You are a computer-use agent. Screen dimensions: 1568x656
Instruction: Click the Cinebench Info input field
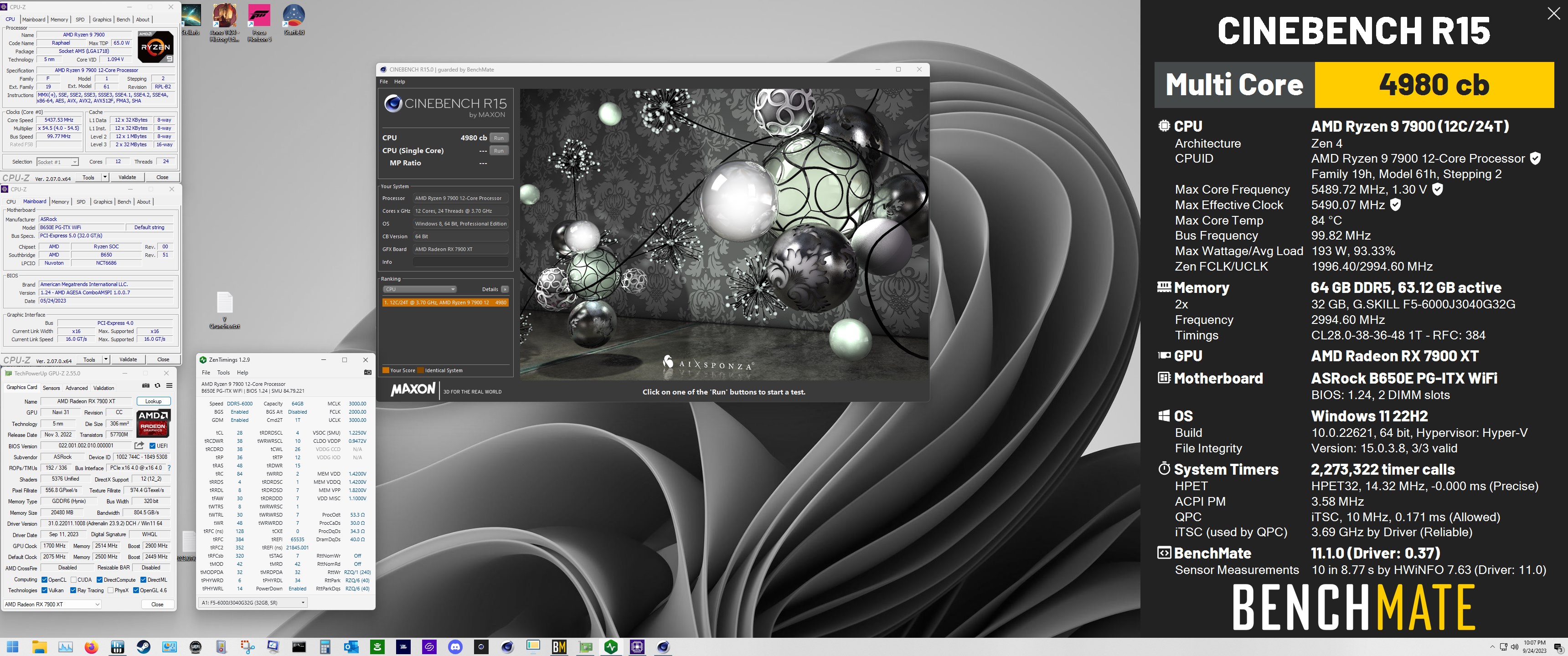pos(461,261)
